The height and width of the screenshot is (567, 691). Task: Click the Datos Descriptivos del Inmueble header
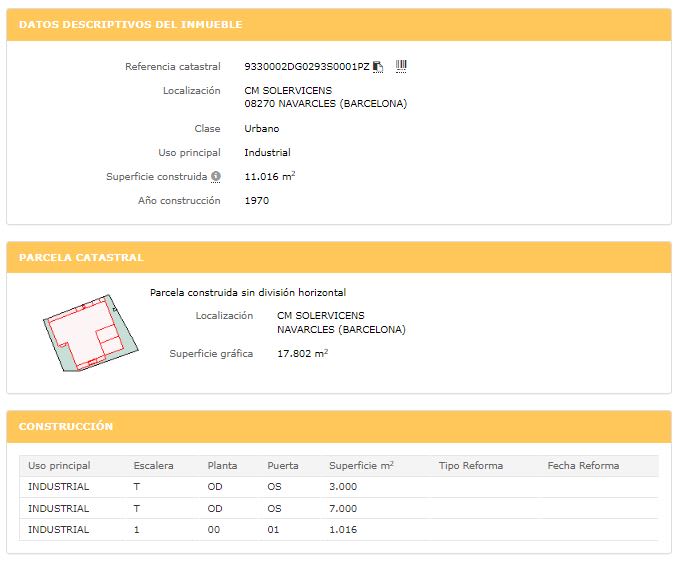click(131, 24)
